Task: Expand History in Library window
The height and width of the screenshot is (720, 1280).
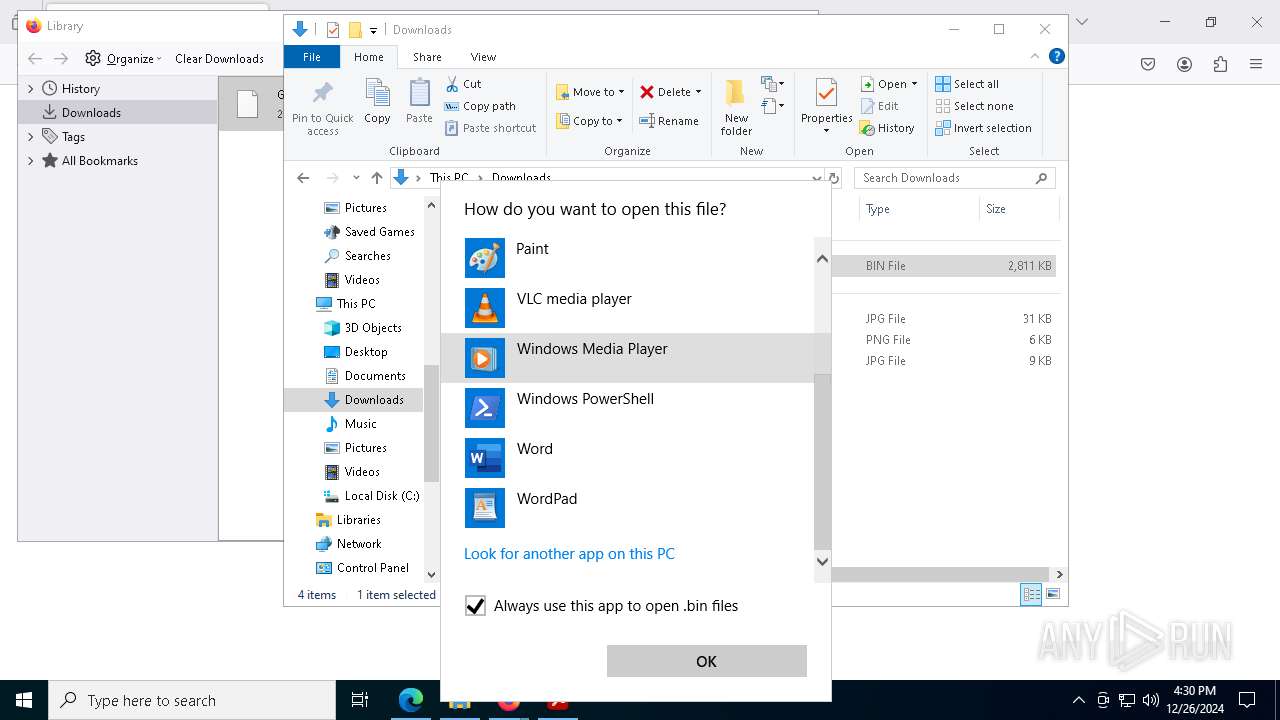Action: click(x=31, y=89)
